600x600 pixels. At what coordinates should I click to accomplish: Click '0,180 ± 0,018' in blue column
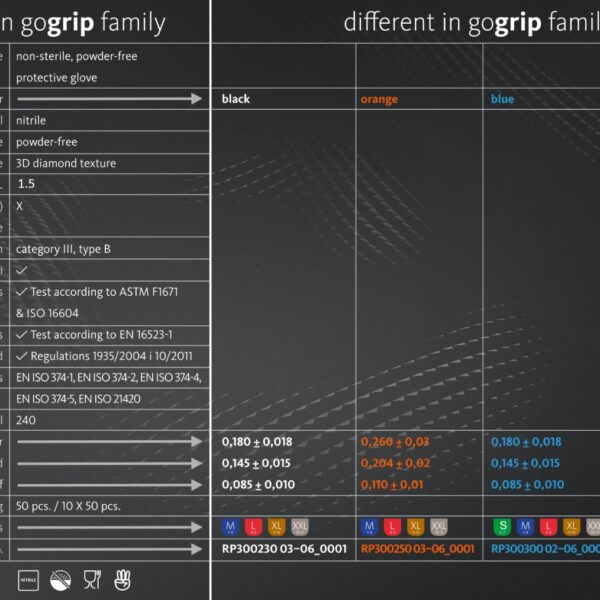pyautogui.click(x=526, y=442)
